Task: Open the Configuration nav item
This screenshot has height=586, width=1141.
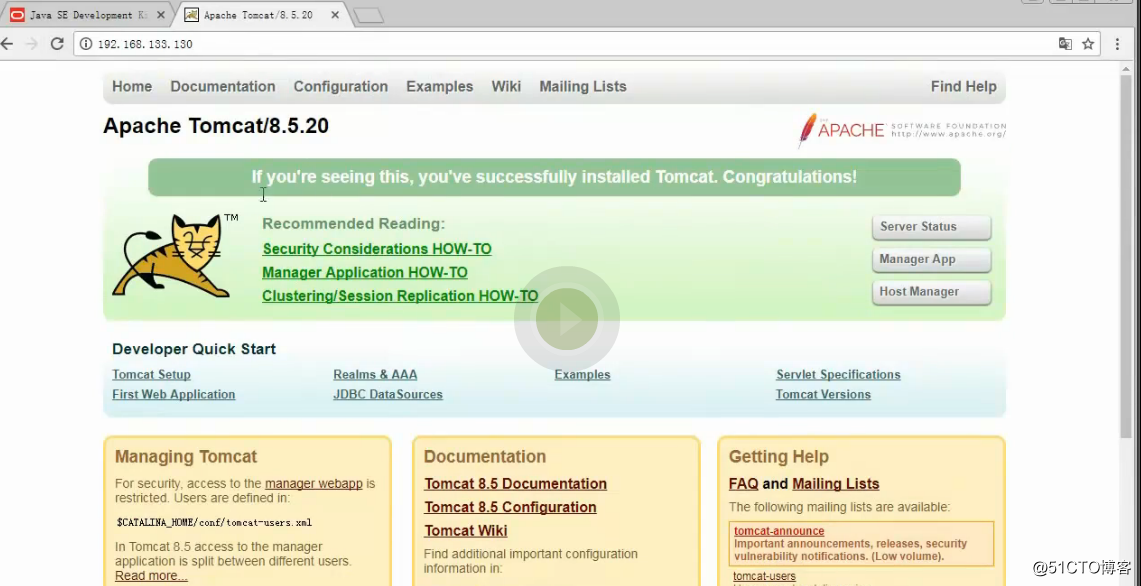Action: (x=341, y=87)
